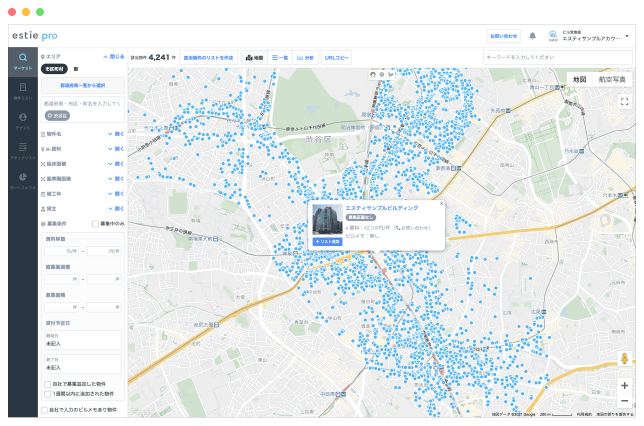Image resolution: width=644 pixels, height=426 pixels.
Task: Close the building info popup
Action: point(441,203)
